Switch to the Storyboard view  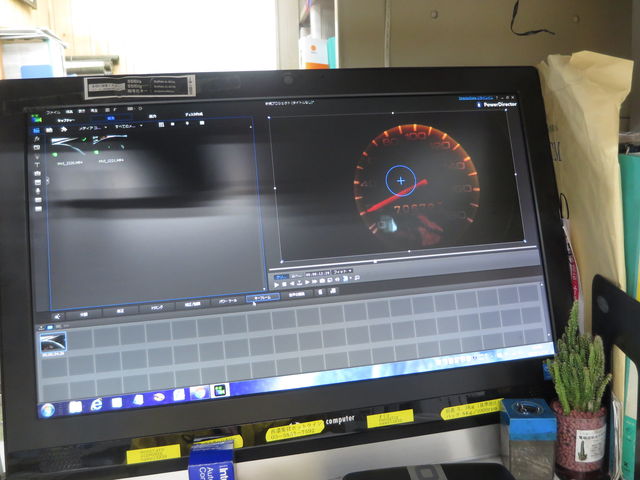tap(50, 327)
